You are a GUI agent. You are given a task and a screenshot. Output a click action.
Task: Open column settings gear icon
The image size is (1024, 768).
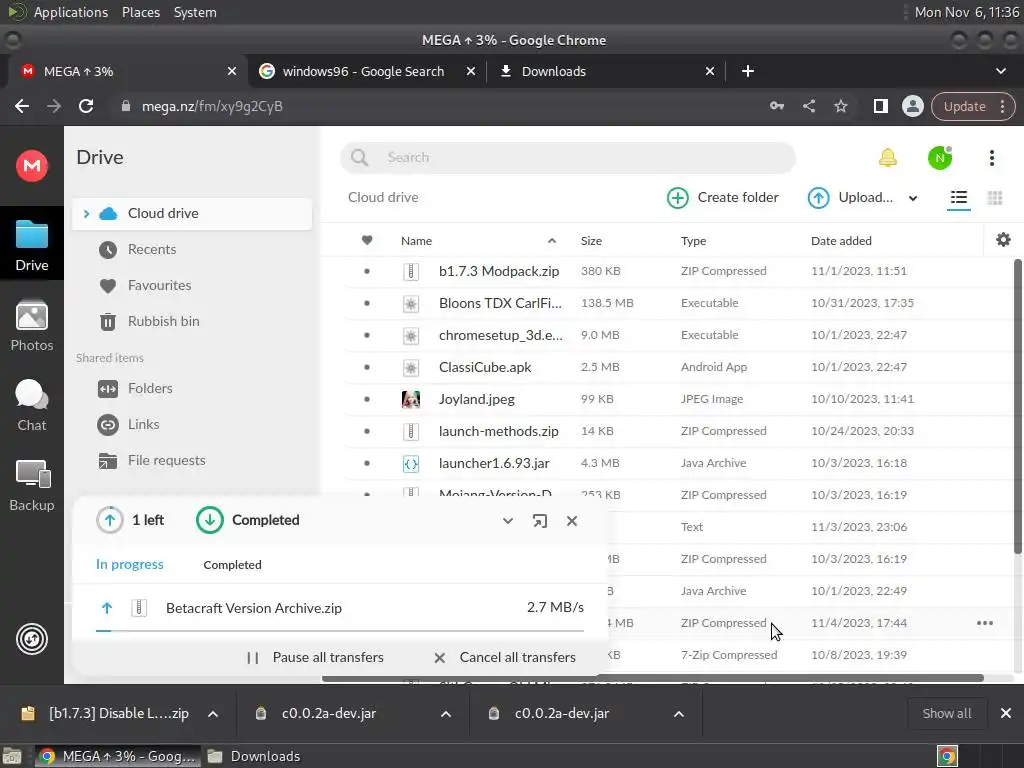pyautogui.click(x=1003, y=240)
